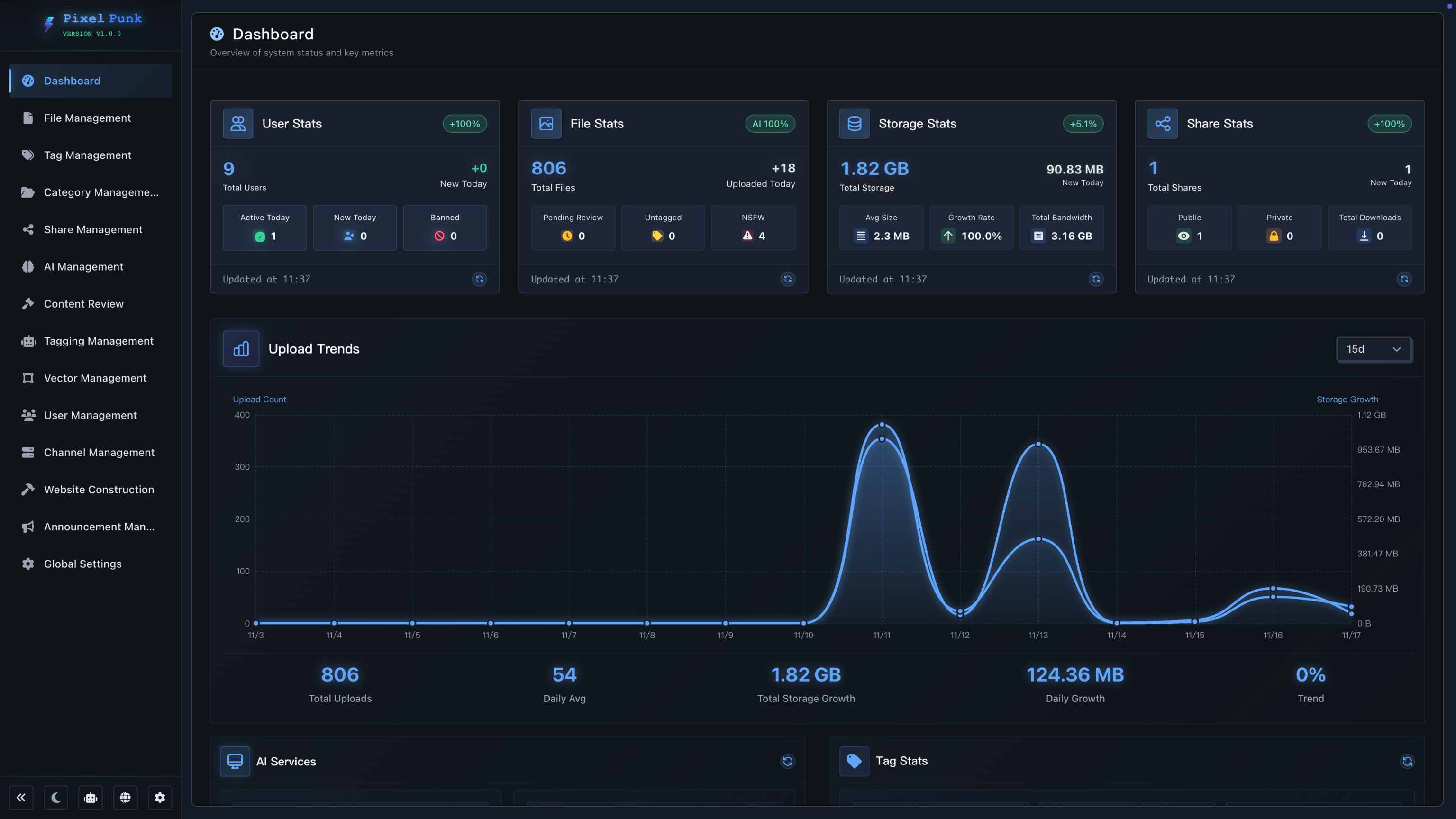Open language globe icon in sidebar footer
The height and width of the screenshot is (819, 1456).
126,798
